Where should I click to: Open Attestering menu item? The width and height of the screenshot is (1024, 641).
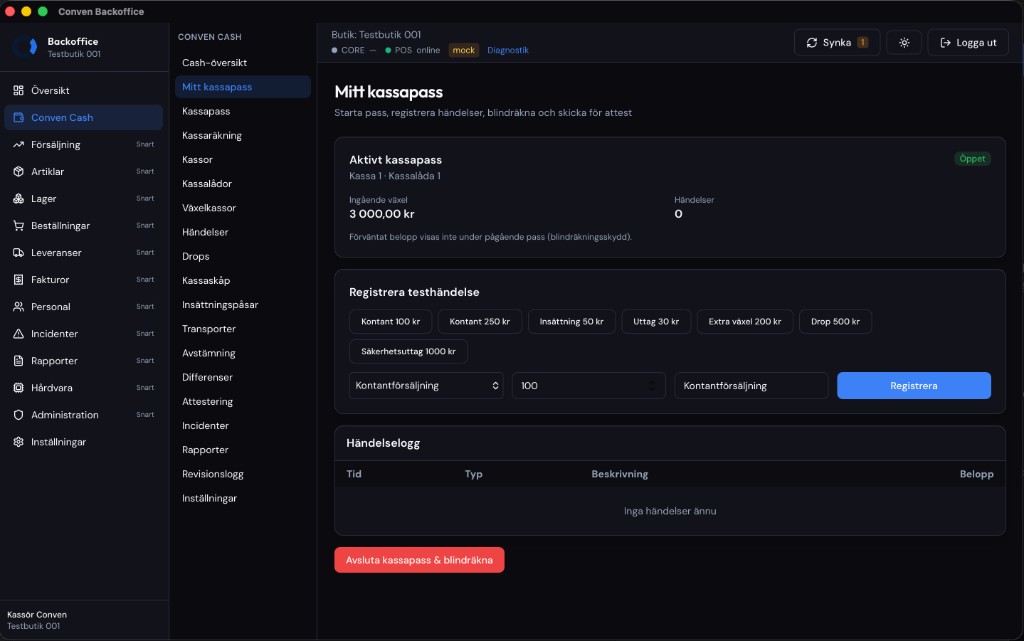pyautogui.click(x=242, y=401)
